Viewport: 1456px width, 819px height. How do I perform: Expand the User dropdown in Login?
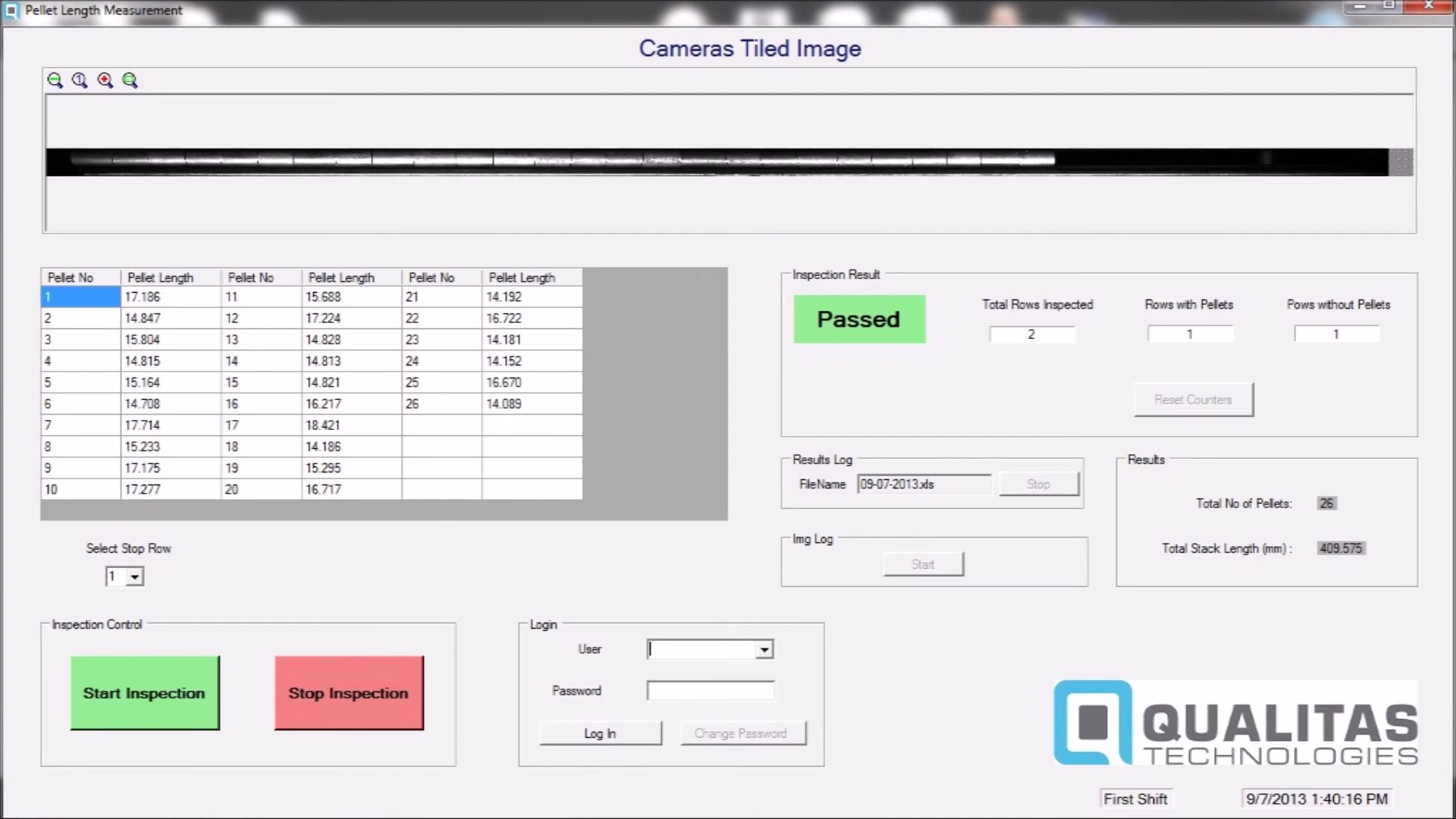tap(764, 650)
